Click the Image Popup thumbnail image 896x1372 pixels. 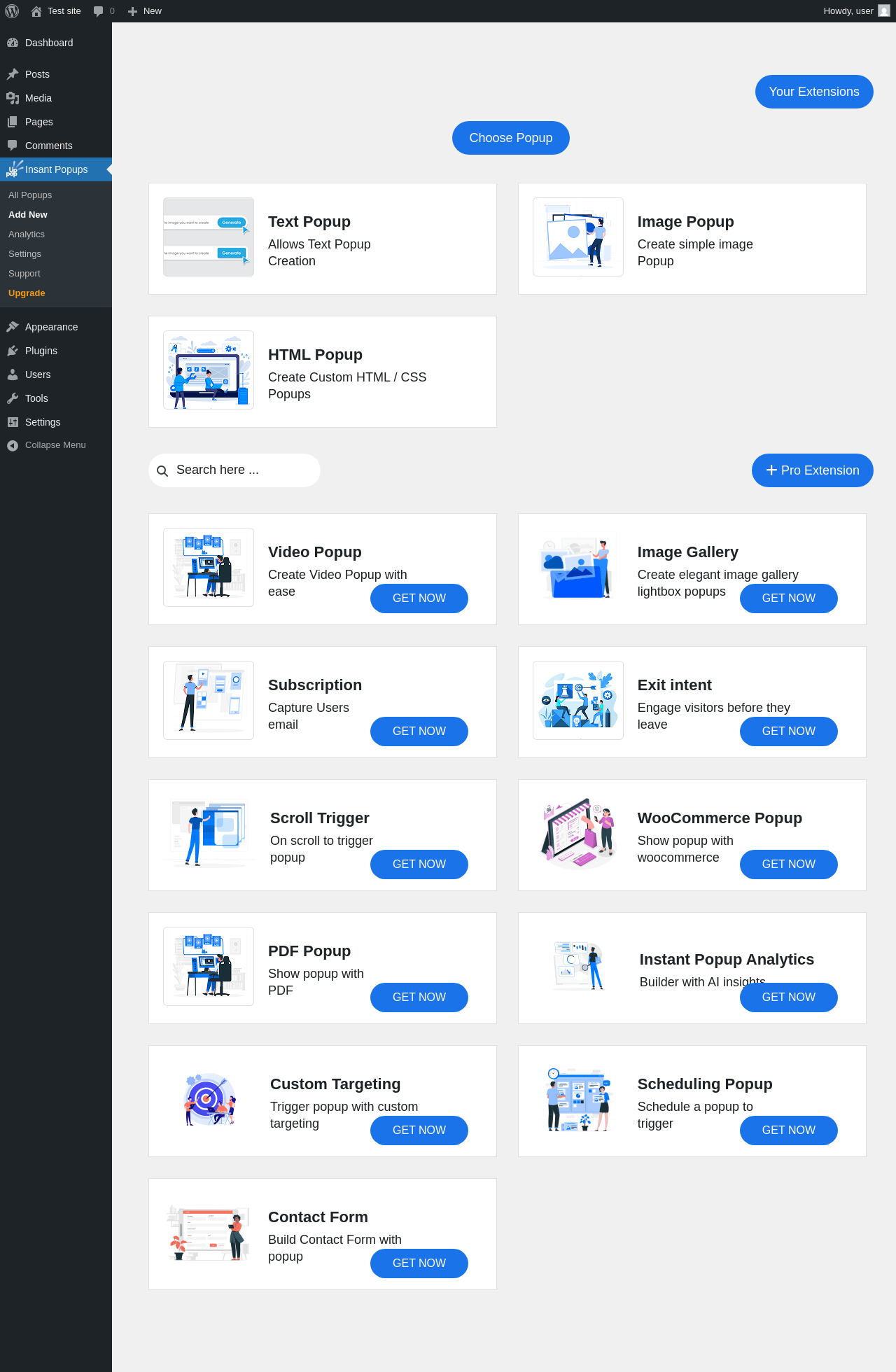tap(578, 237)
